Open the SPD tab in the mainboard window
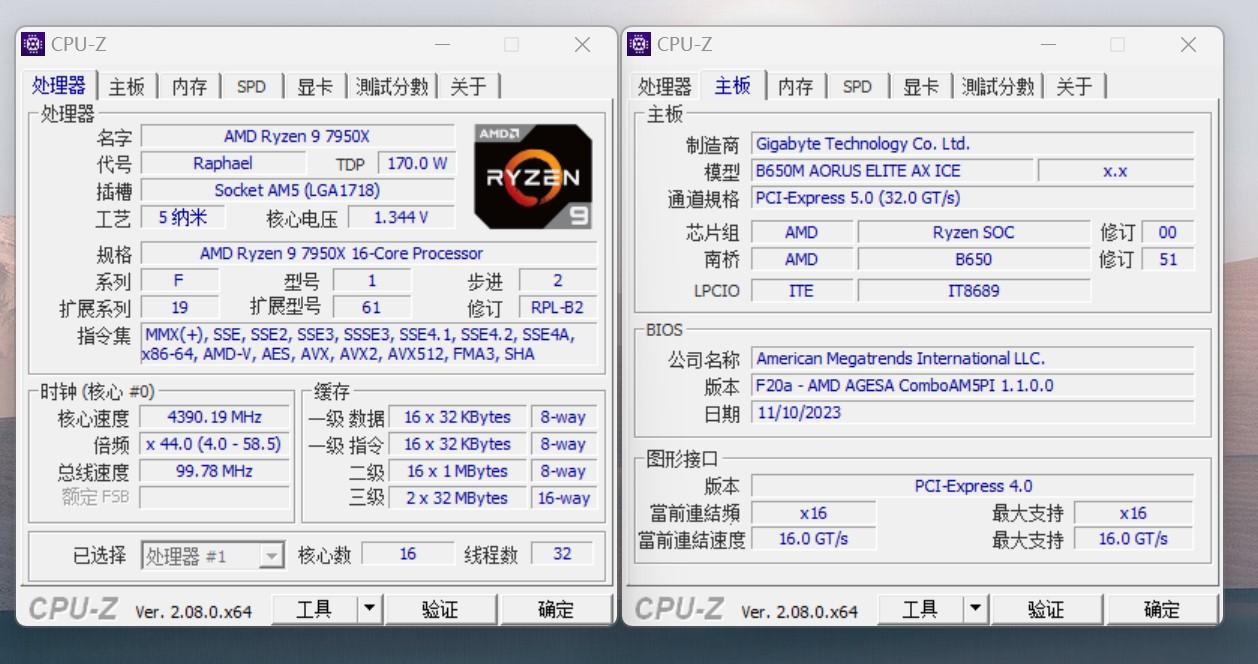The width and height of the screenshot is (1258, 664). (858, 87)
